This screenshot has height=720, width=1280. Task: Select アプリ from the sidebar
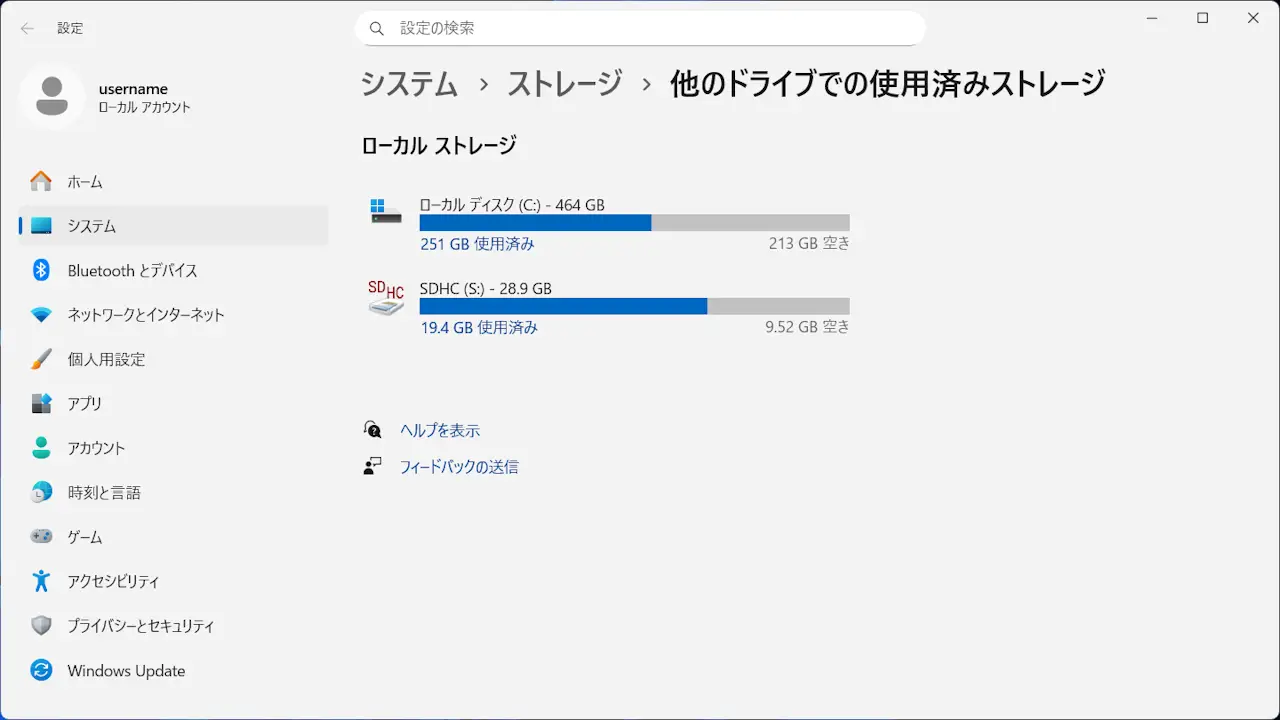point(85,404)
